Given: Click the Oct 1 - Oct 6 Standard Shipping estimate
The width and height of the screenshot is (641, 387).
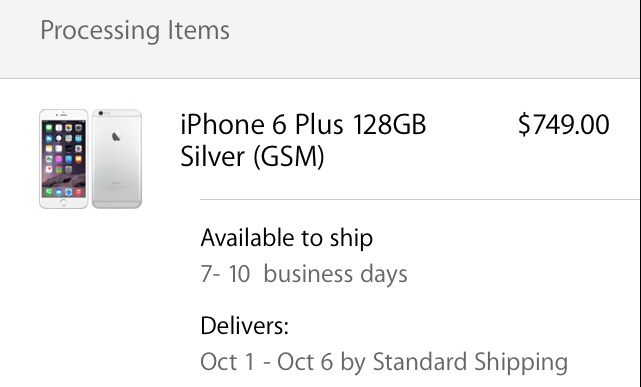Looking at the screenshot, I should [x=384, y=362].
